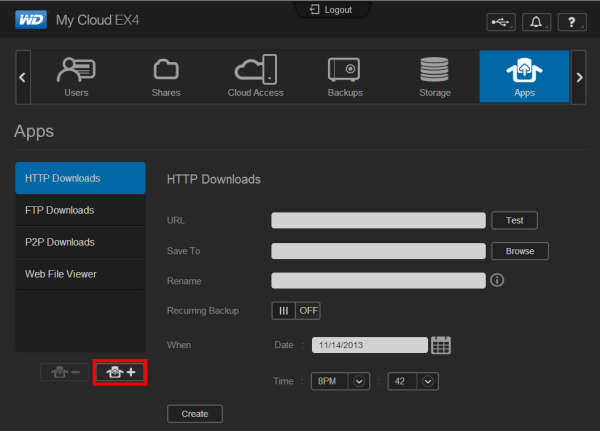This screenshot has width=600, height=431.
Task: Select P2P Downloads in the app list
Action: [x=80, y=242]
